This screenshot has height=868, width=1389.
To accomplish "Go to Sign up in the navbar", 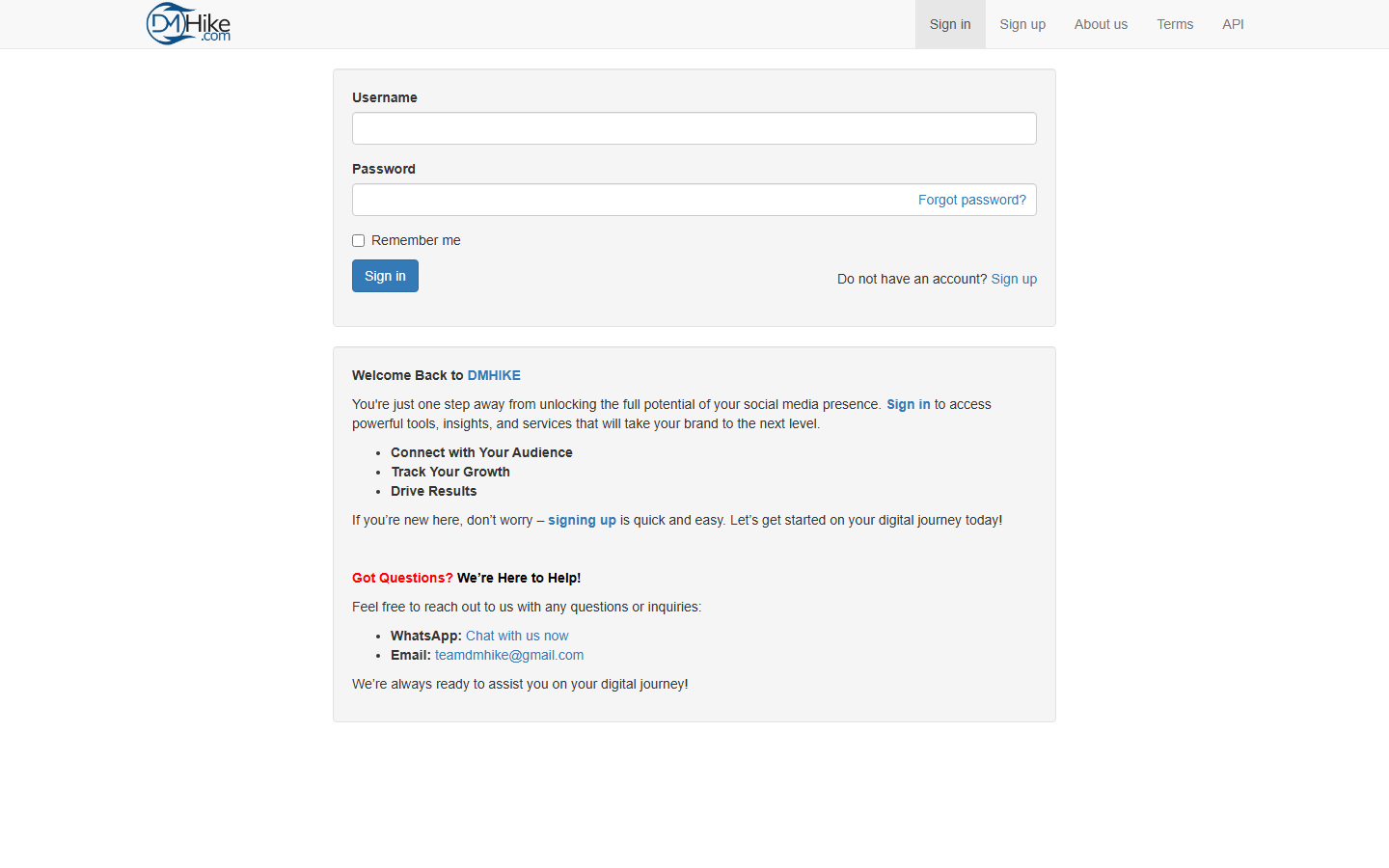I will click(1021, 24).
